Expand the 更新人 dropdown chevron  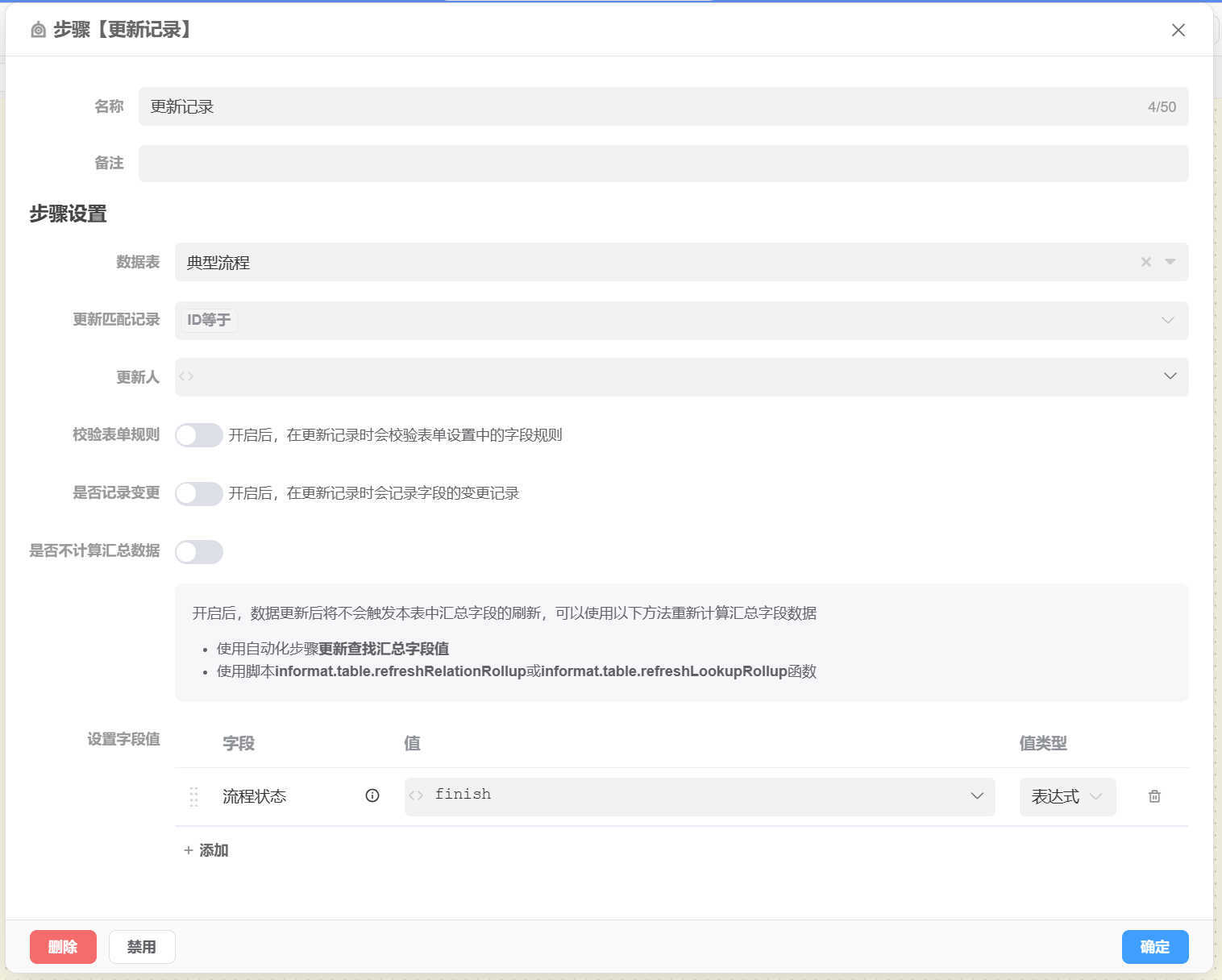[1170, 376]
